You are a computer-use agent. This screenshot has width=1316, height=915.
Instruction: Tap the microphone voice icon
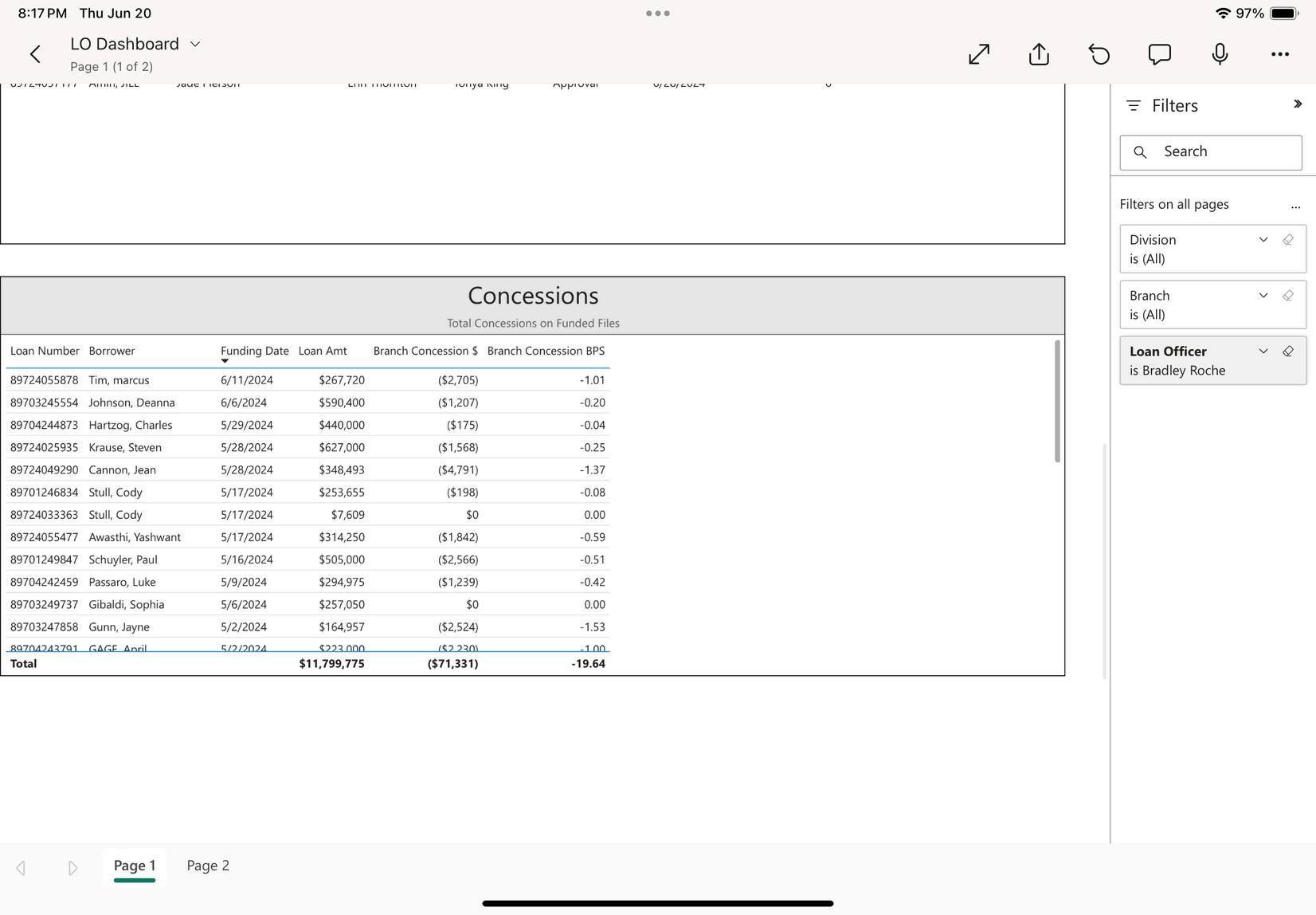[1220, 54]
